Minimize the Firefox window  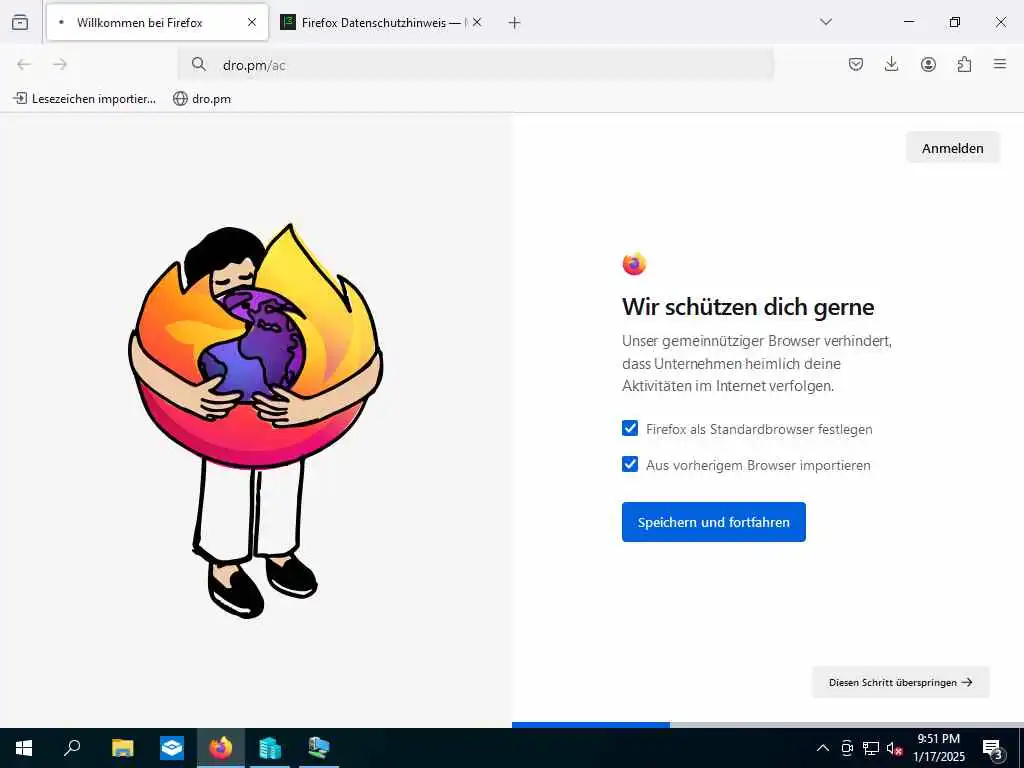[908, 22]
